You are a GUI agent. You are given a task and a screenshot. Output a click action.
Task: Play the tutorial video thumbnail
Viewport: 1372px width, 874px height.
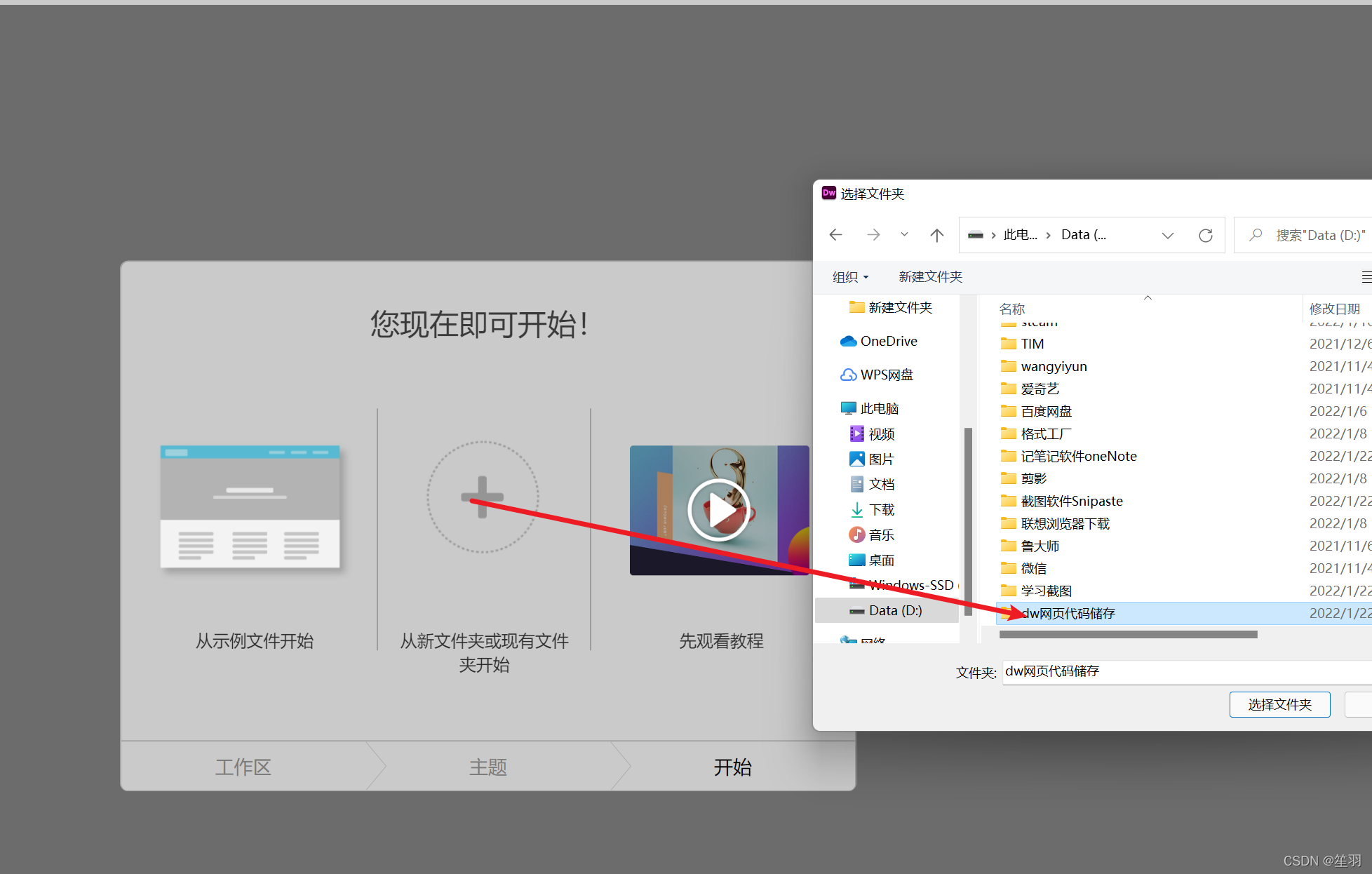pos(719,510)
